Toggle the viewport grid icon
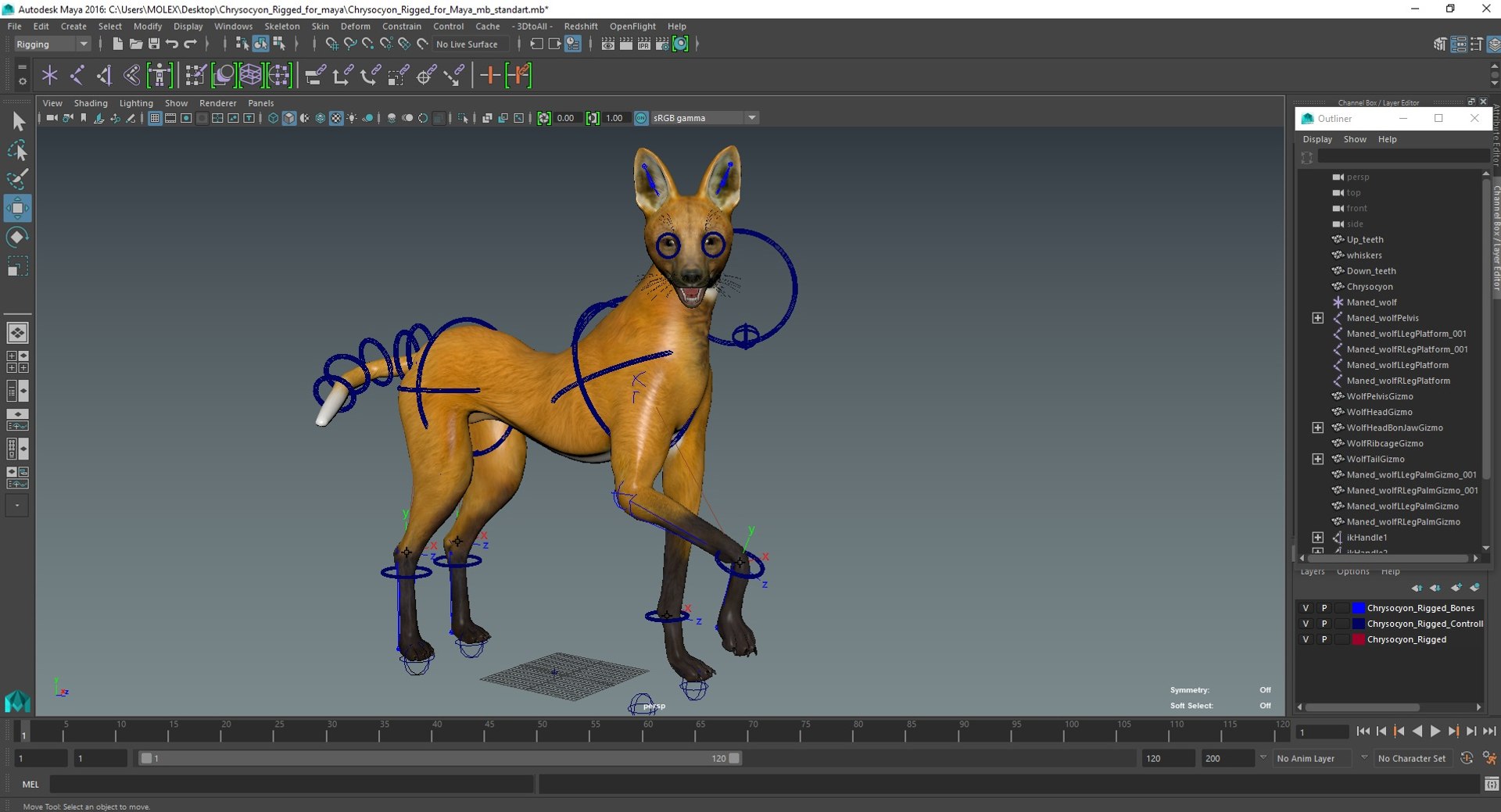The width and height of the screenshot is (1501, 812). [155, 118]
